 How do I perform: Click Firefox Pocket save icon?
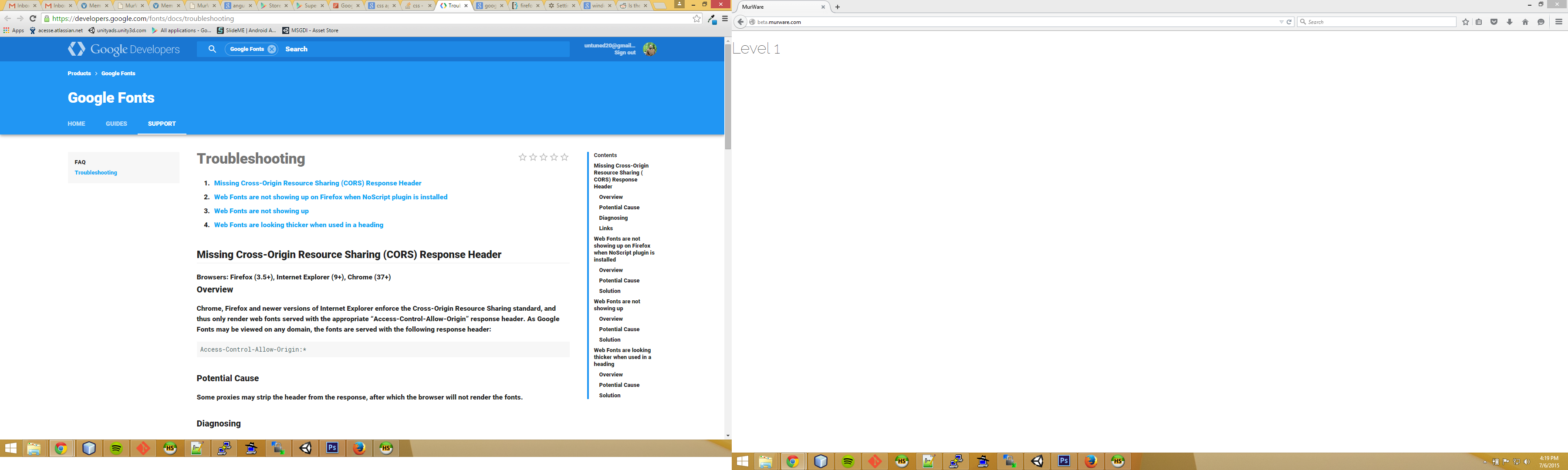pos(1494,22)
